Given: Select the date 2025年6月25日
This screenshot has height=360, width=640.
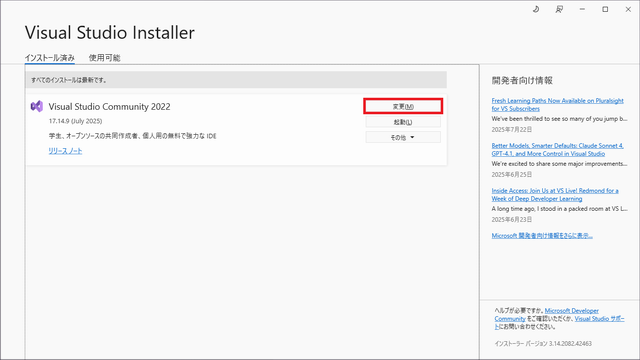Looking at the screenshot, I should point(512,174).
